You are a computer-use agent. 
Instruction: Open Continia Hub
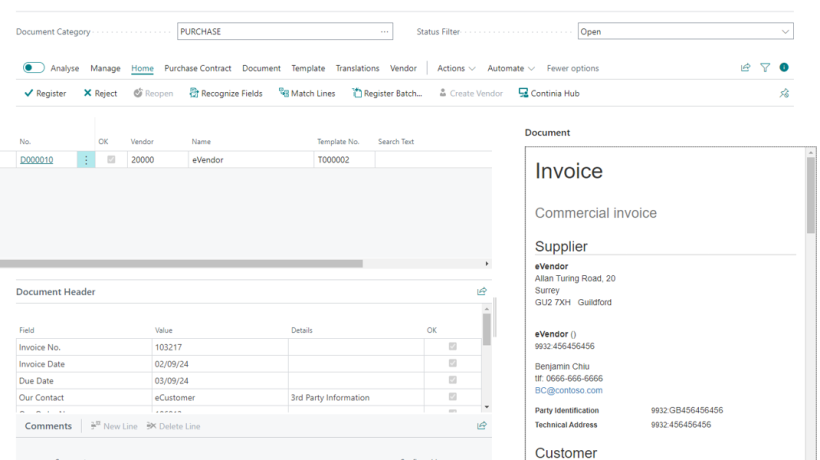(x=549, y=93)
